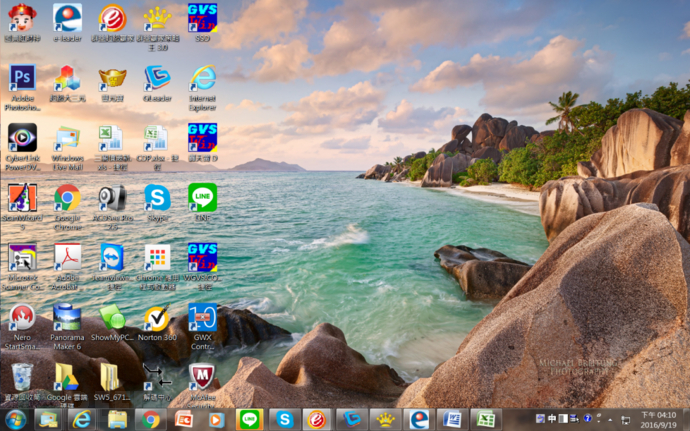
Task: Switch to LINE in the taskbar
Action: pos(248,419)
